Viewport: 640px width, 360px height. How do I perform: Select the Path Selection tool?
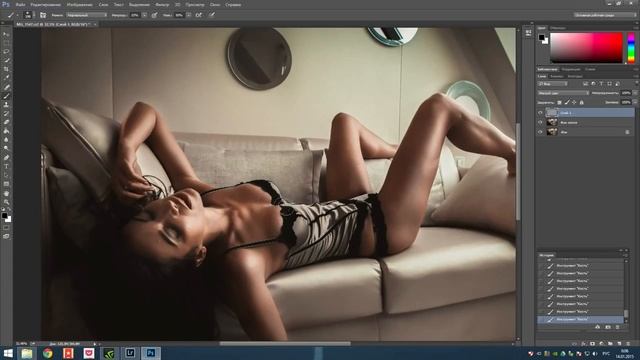6,175
